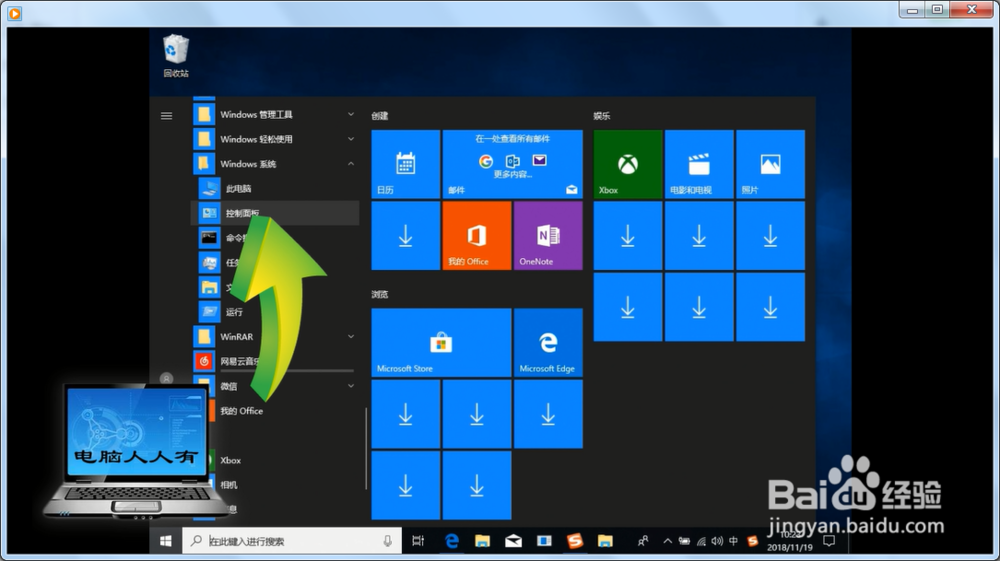The width and height of the screenshot is (1000, 561).
Task: Show hidden tray icons with the up chevron
Action: pyautogui.click(x=667, y=541)
